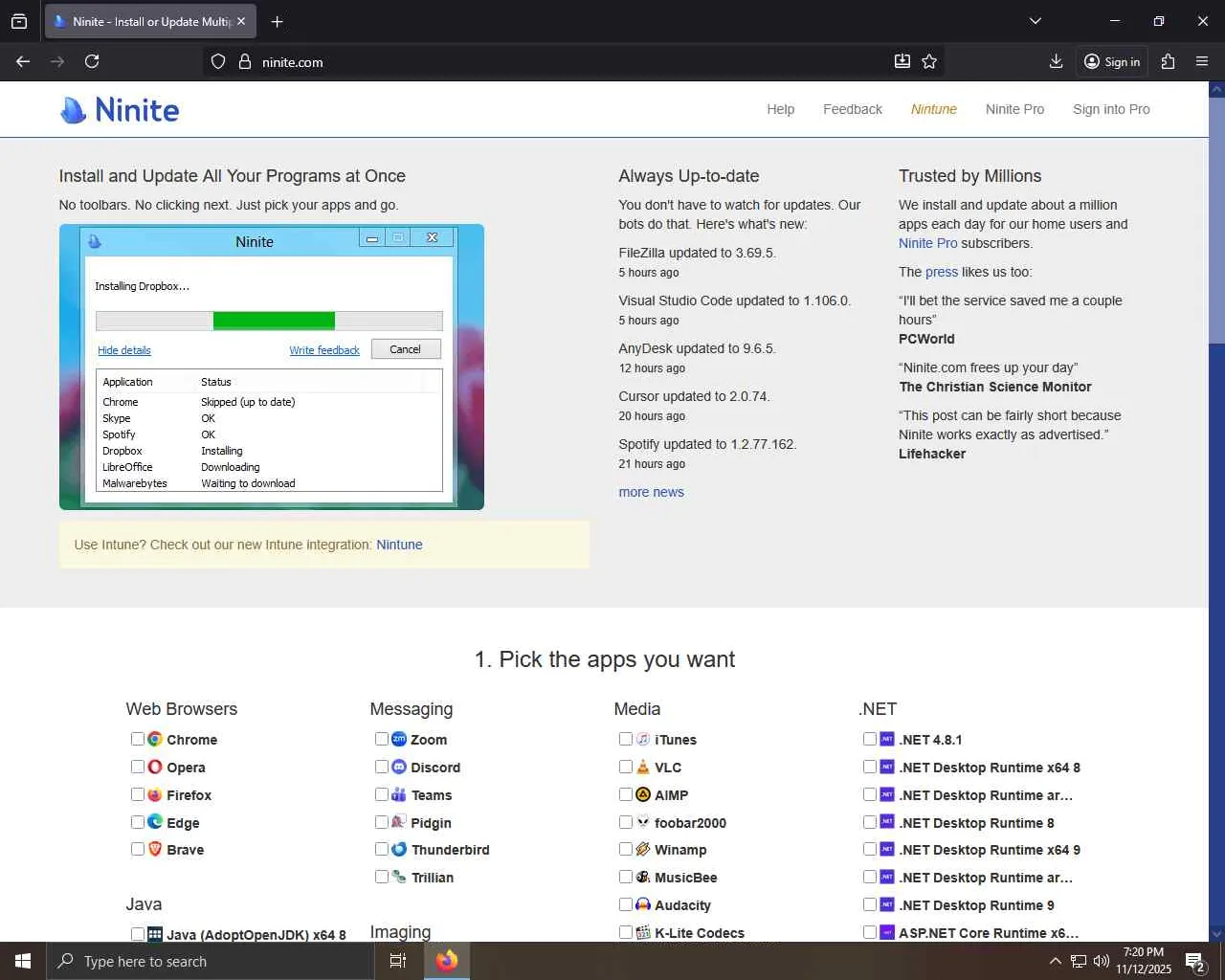1225x980 pixels.
Task: Open a new browser tab
Action: (277, 21)
